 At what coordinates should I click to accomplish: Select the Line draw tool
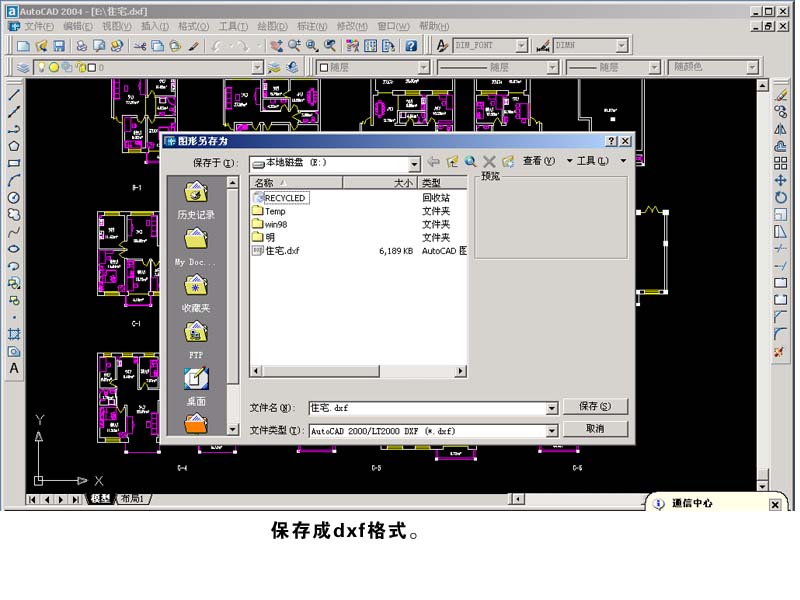pos(14,95)
